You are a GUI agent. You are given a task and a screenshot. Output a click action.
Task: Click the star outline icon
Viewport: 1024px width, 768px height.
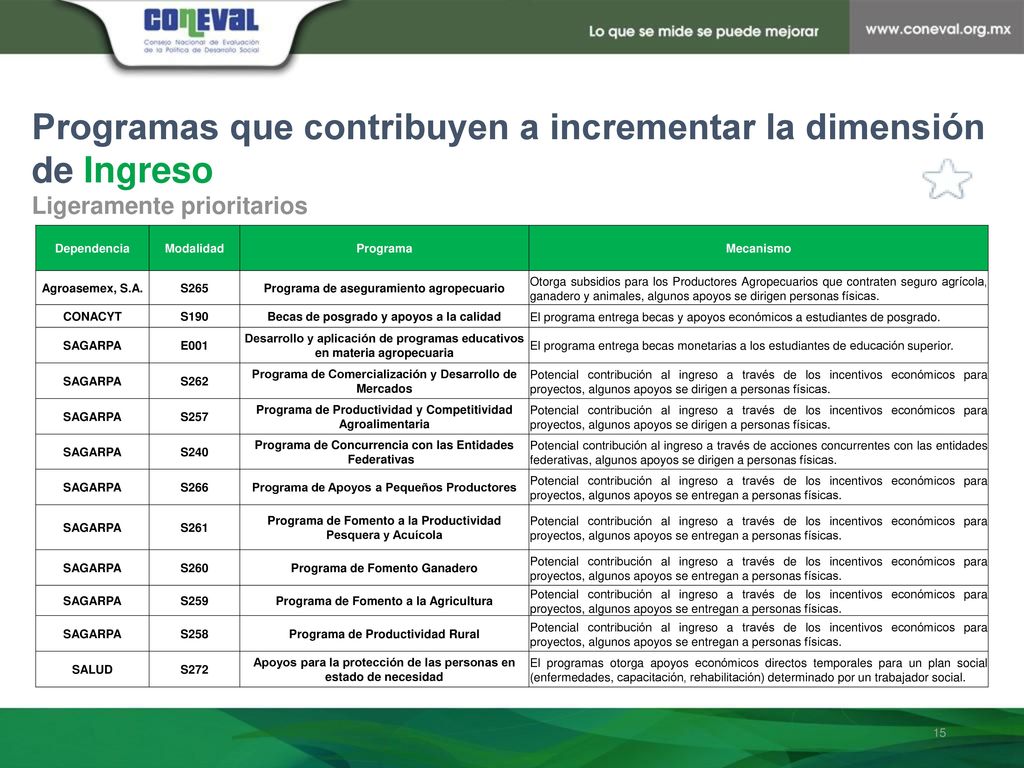tap(947, 179)
